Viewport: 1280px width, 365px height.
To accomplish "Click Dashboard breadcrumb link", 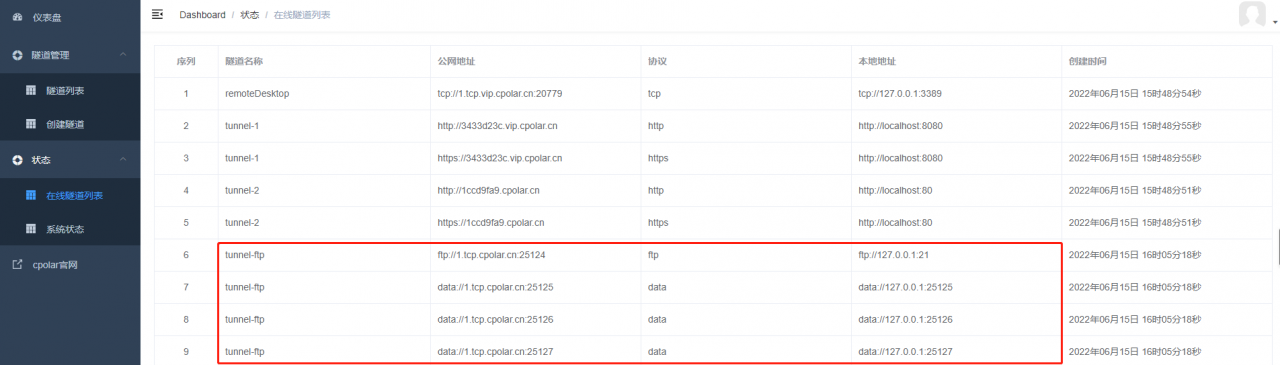I will 202,15.
